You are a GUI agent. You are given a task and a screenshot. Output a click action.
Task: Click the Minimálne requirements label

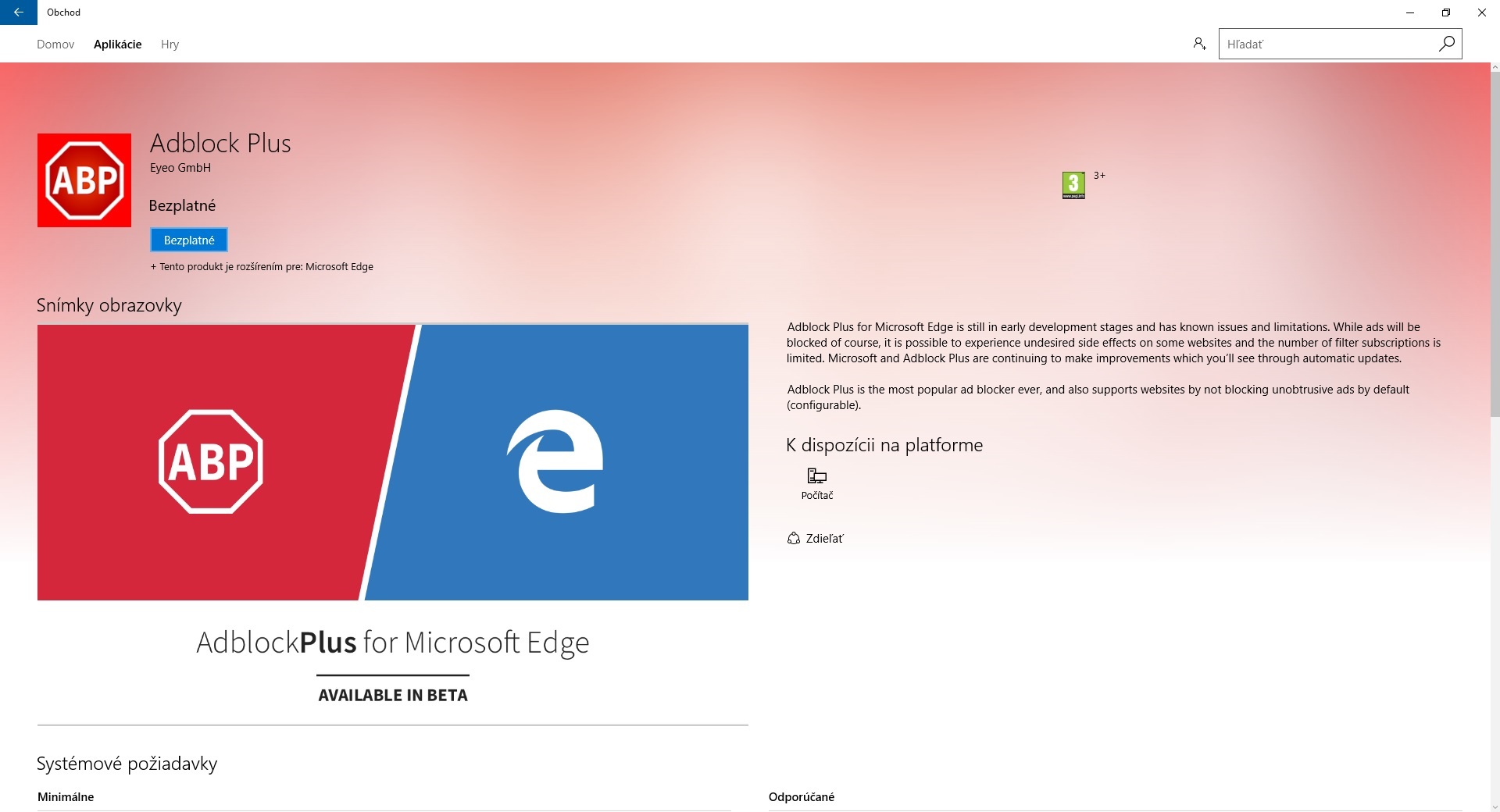pyautogui.click(x=66, y=797)
